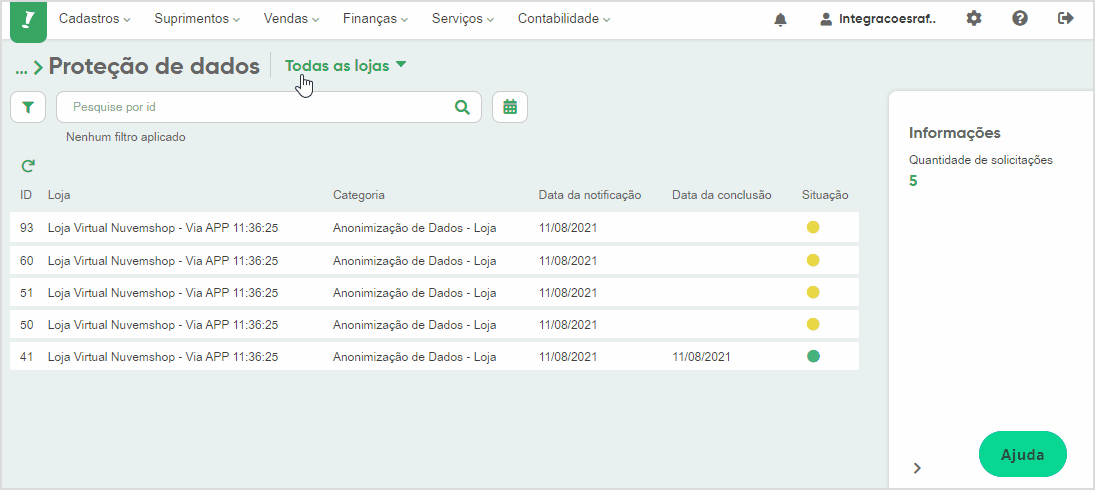
Task: Click Data da notificação column header
Action: click(x=589, y=195)
